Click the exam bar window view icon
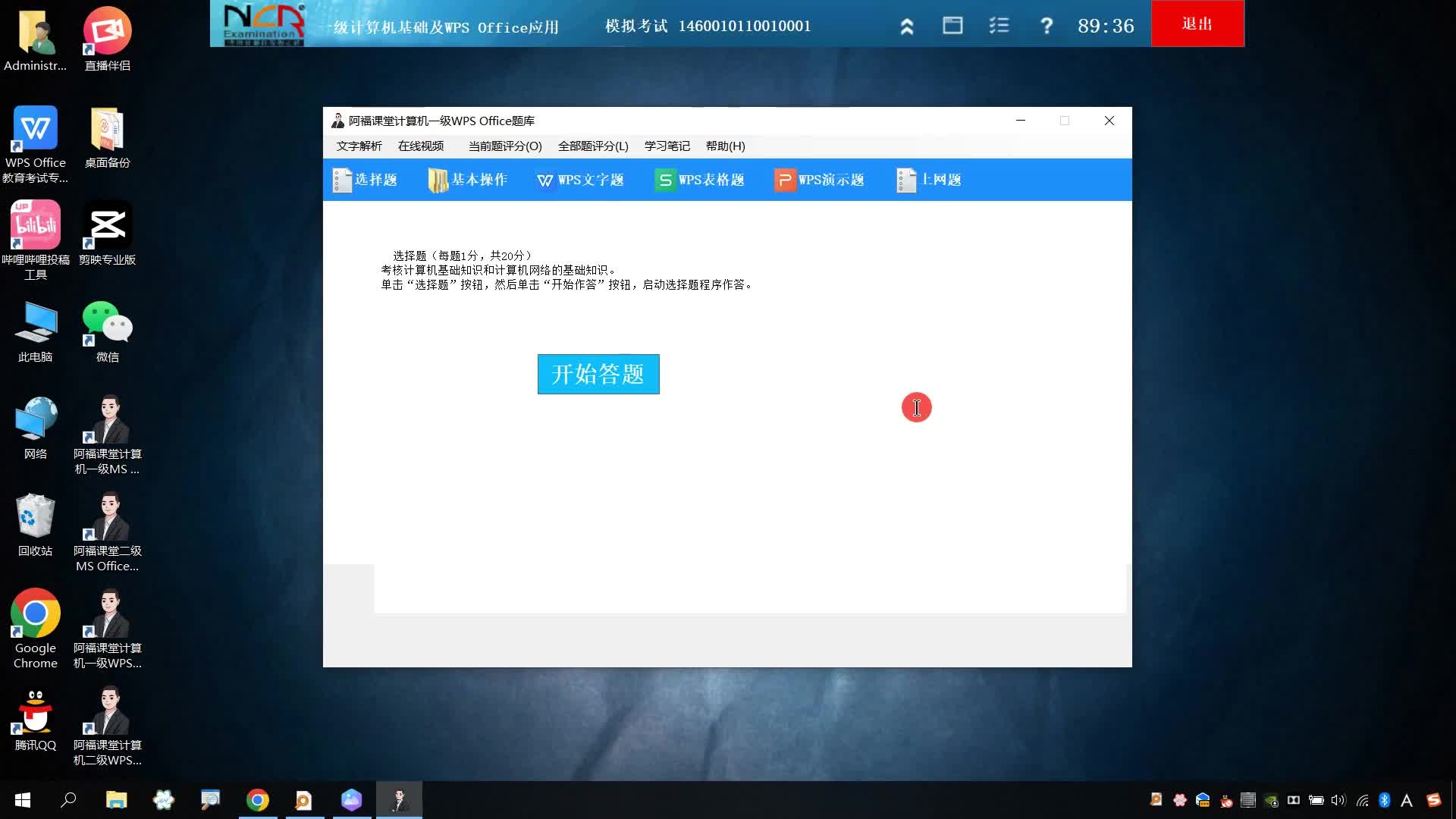This screenshot has width=1456, height=819. tap(952, 26)
